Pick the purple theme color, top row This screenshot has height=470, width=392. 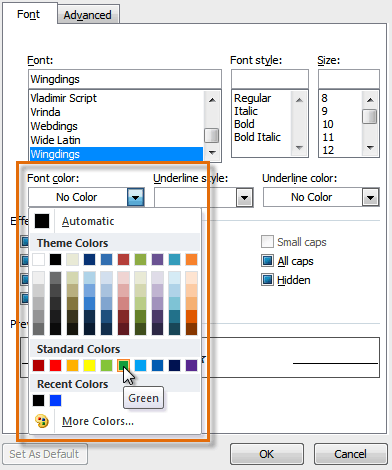click(x=157, y=259)
